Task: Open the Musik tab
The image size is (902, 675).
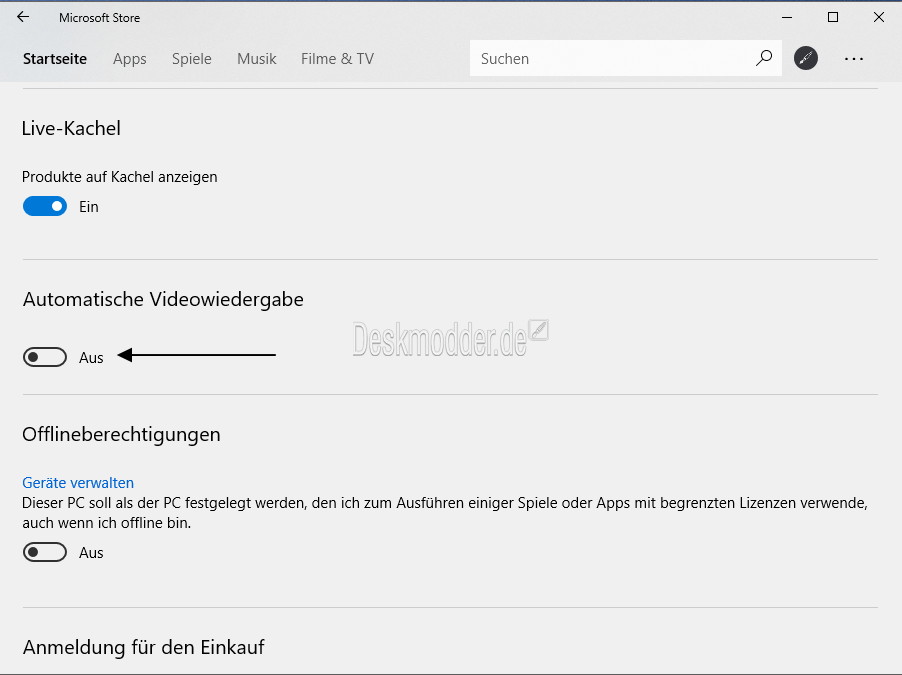Action: (x=257, y=59)
